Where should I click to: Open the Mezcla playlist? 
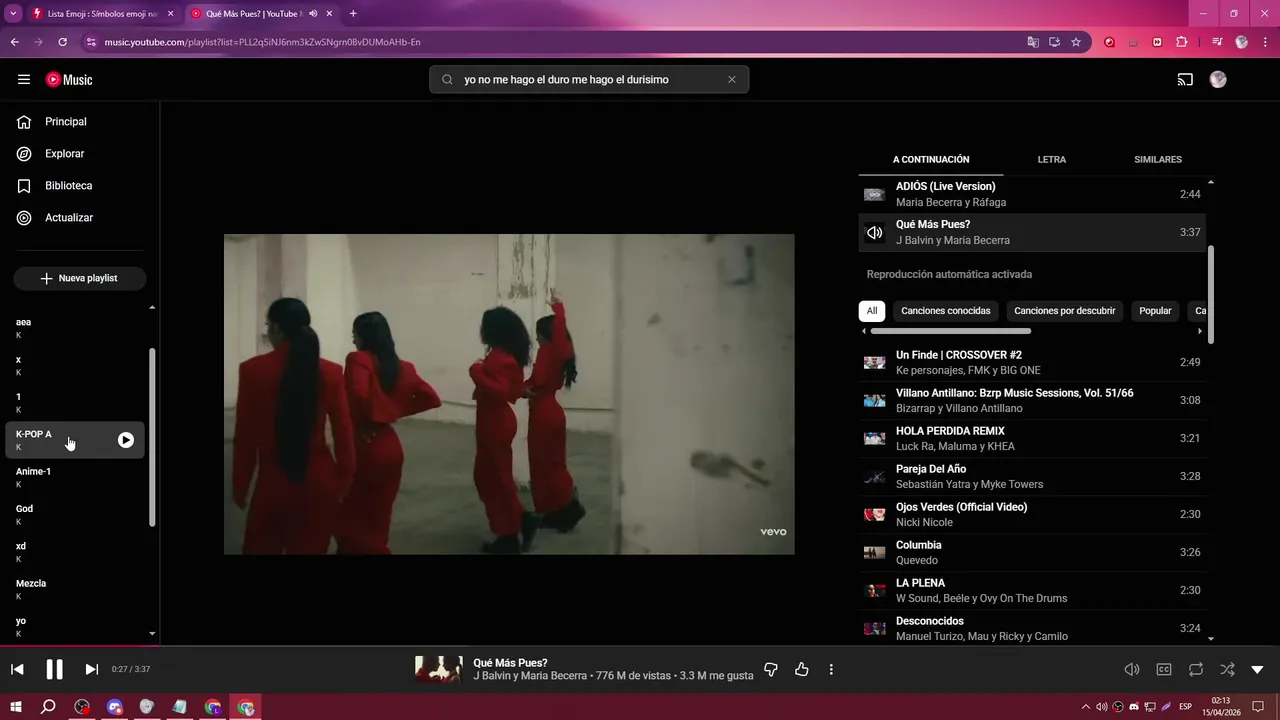tap(75, 589)
